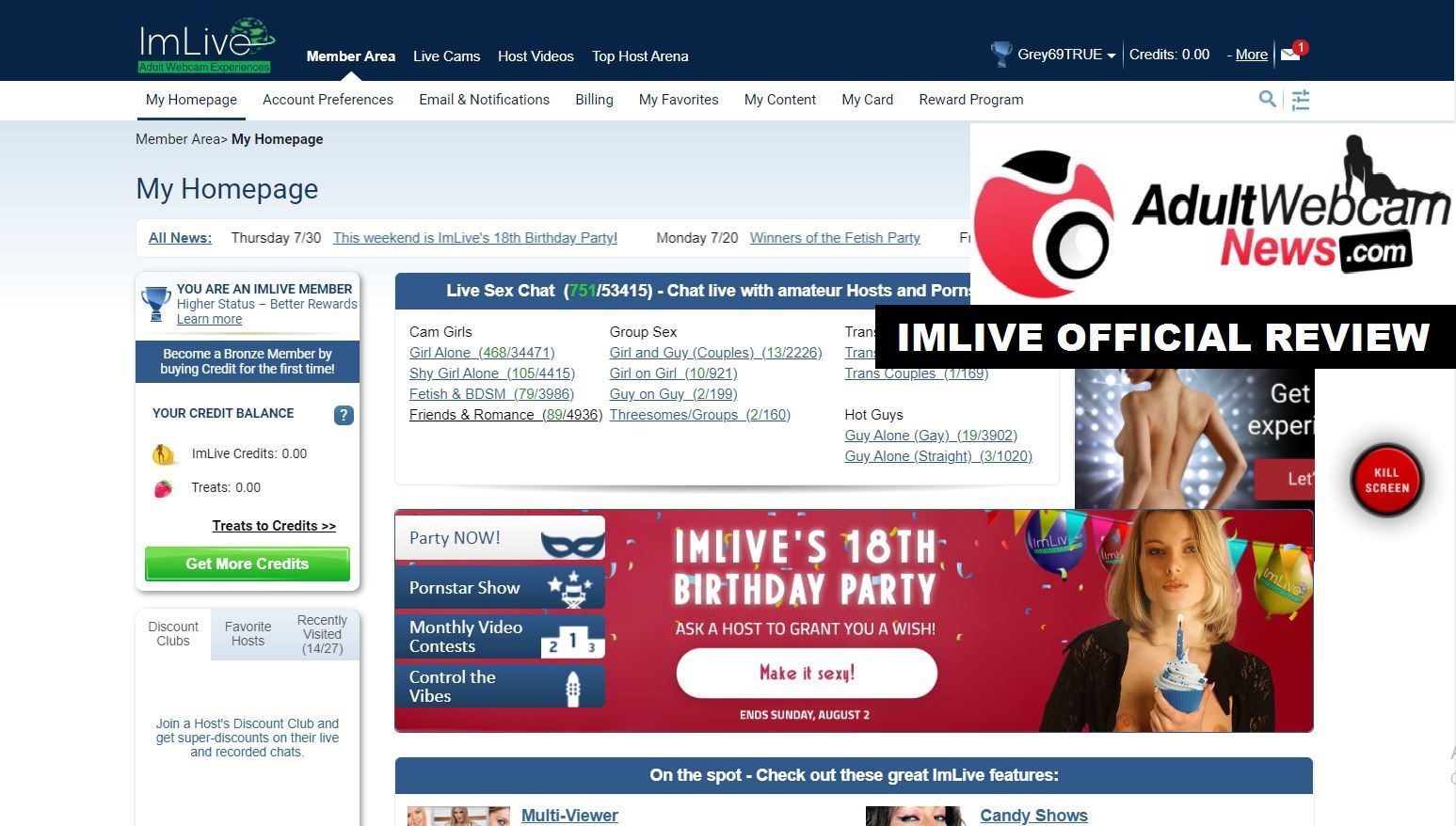Select the Discount Clubs tab
The height and width of the screenshot is (826, 1456).
tap(173, 633)
